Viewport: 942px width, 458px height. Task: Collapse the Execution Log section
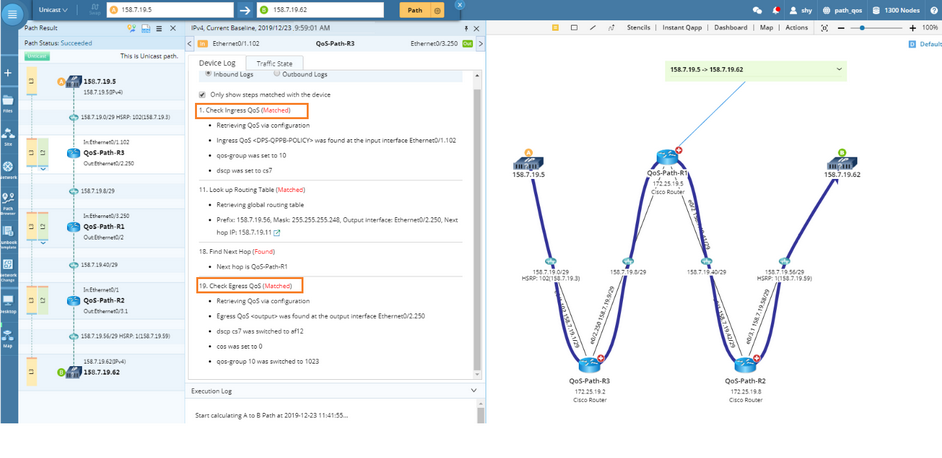[x=473, y=391]
